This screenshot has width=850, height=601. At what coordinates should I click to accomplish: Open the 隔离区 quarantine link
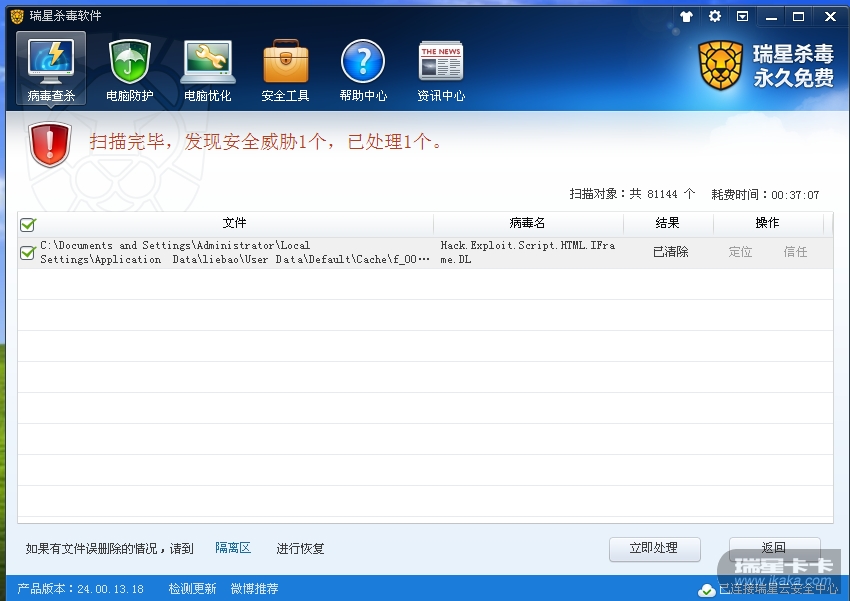233,548
